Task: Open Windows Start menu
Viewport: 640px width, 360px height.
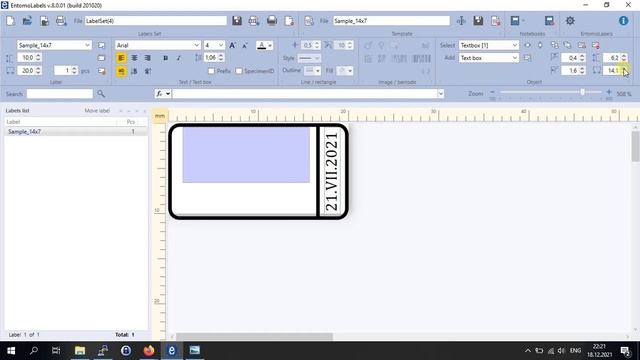Action: [11, 351]
